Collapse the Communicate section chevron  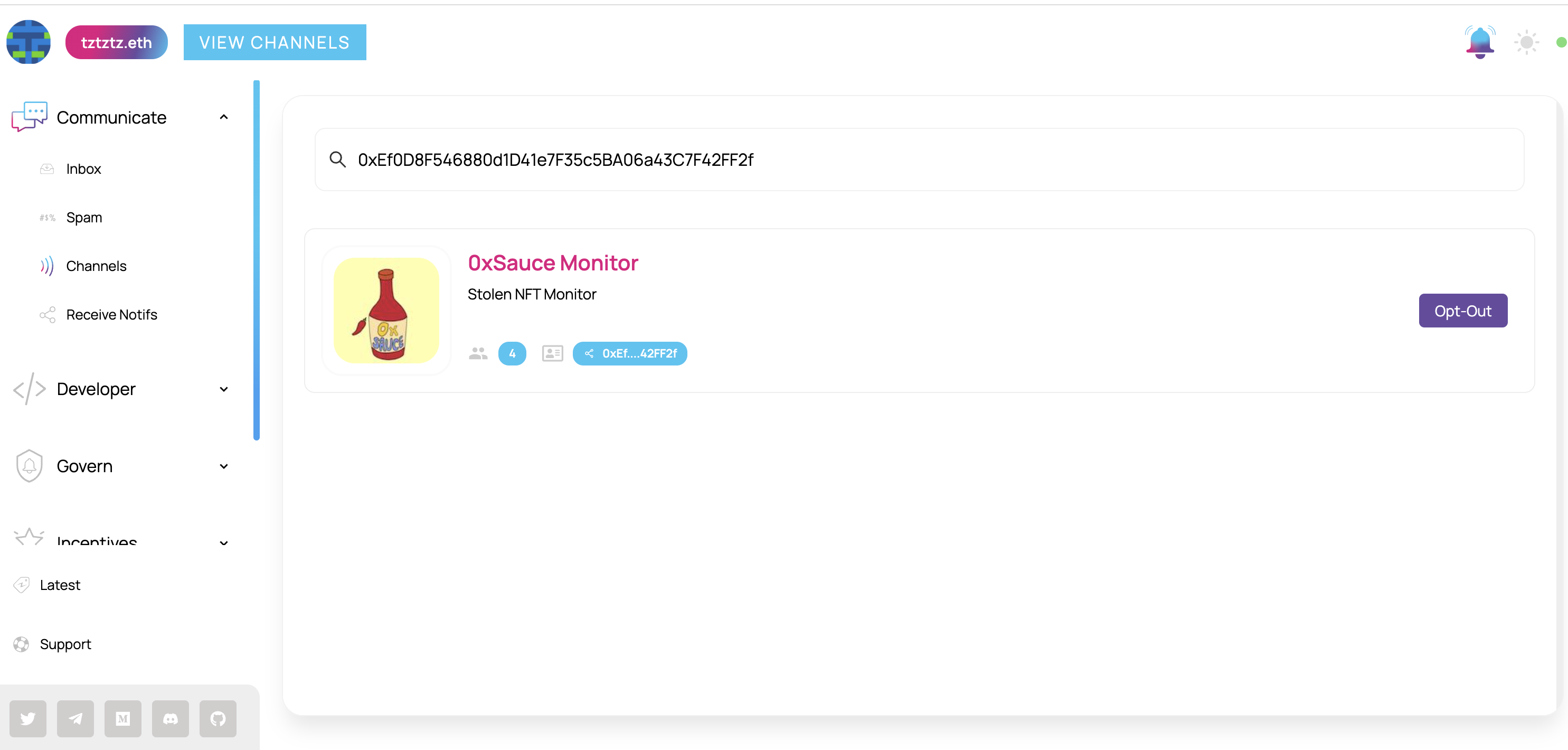[223, 117]
